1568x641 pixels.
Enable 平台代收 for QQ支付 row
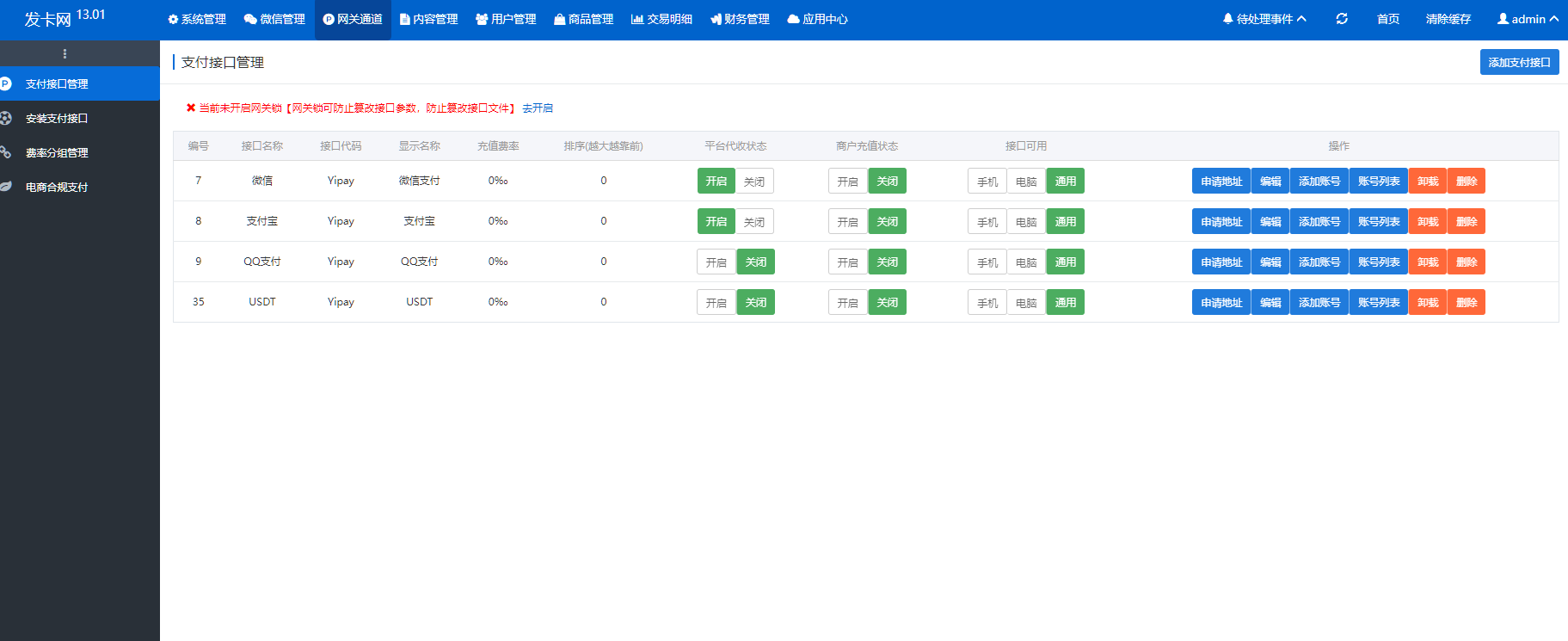click(x=716, y=262)
